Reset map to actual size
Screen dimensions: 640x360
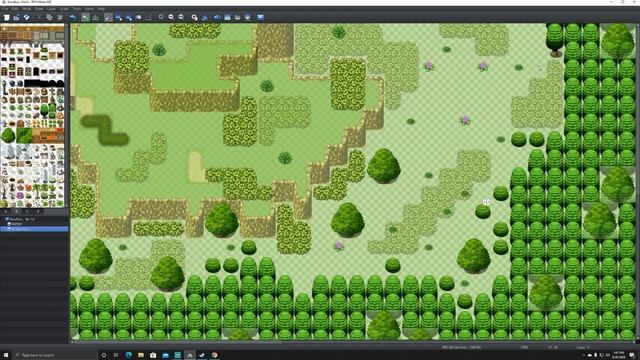click(181, 17)
